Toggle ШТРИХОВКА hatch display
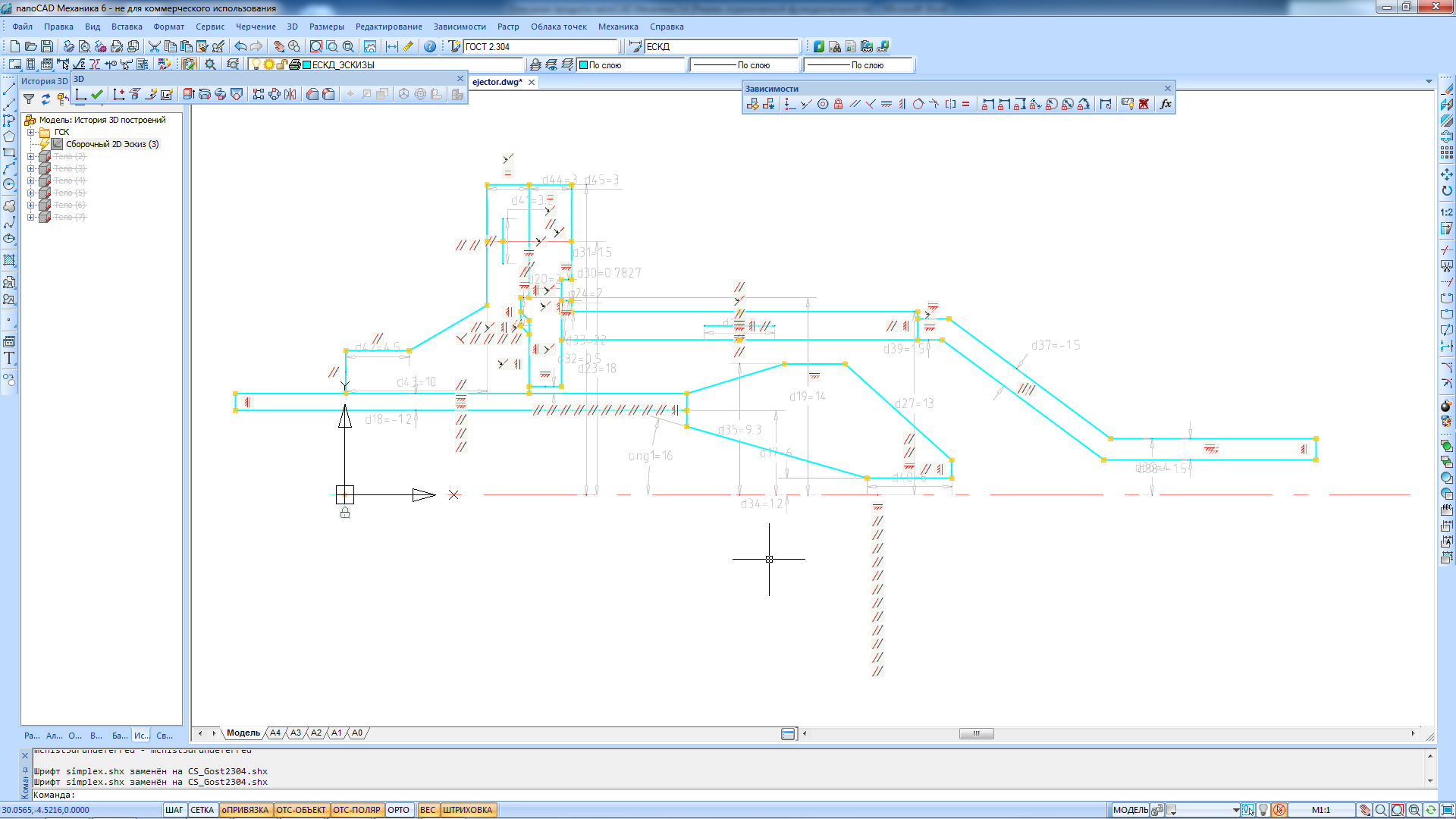 pos(468,810)
